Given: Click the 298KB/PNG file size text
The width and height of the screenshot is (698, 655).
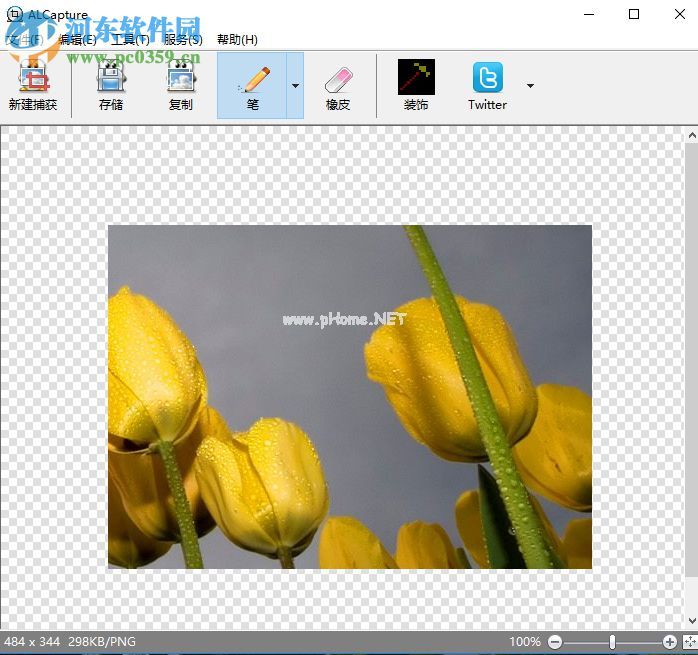Looking at the screenshot, I should 102,642.
